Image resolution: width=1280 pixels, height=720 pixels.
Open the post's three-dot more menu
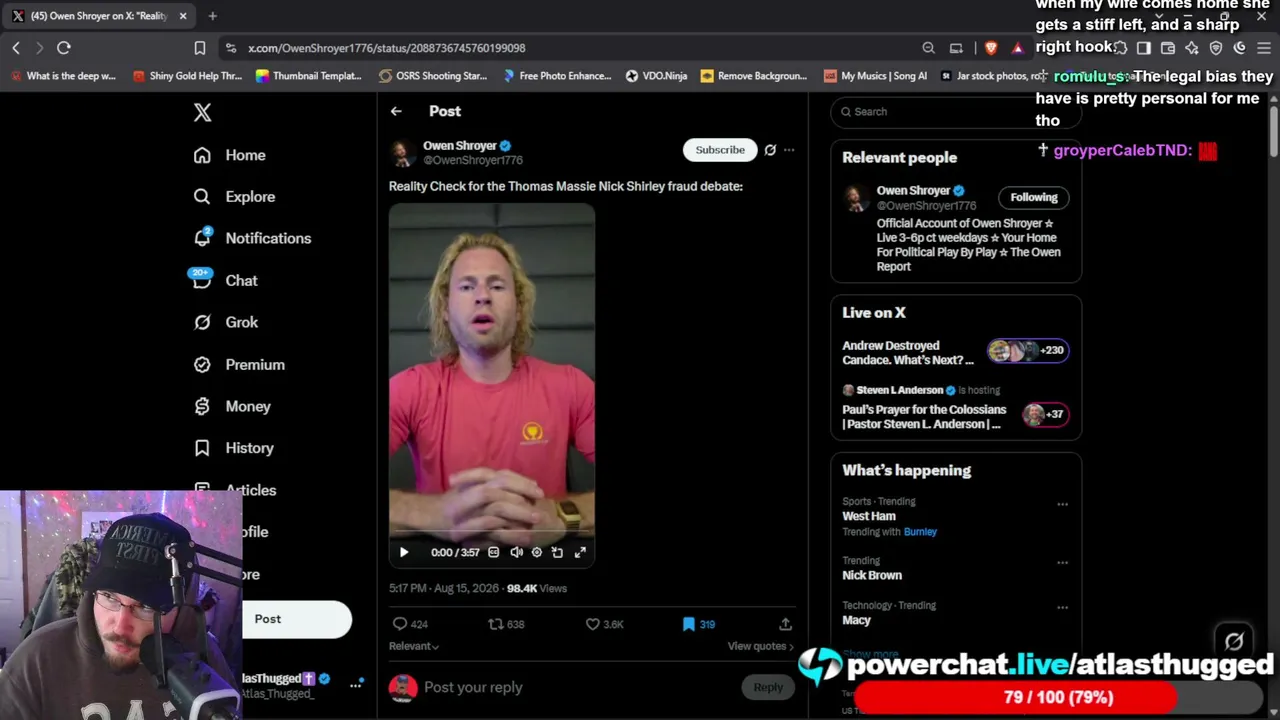pos(789,150)
